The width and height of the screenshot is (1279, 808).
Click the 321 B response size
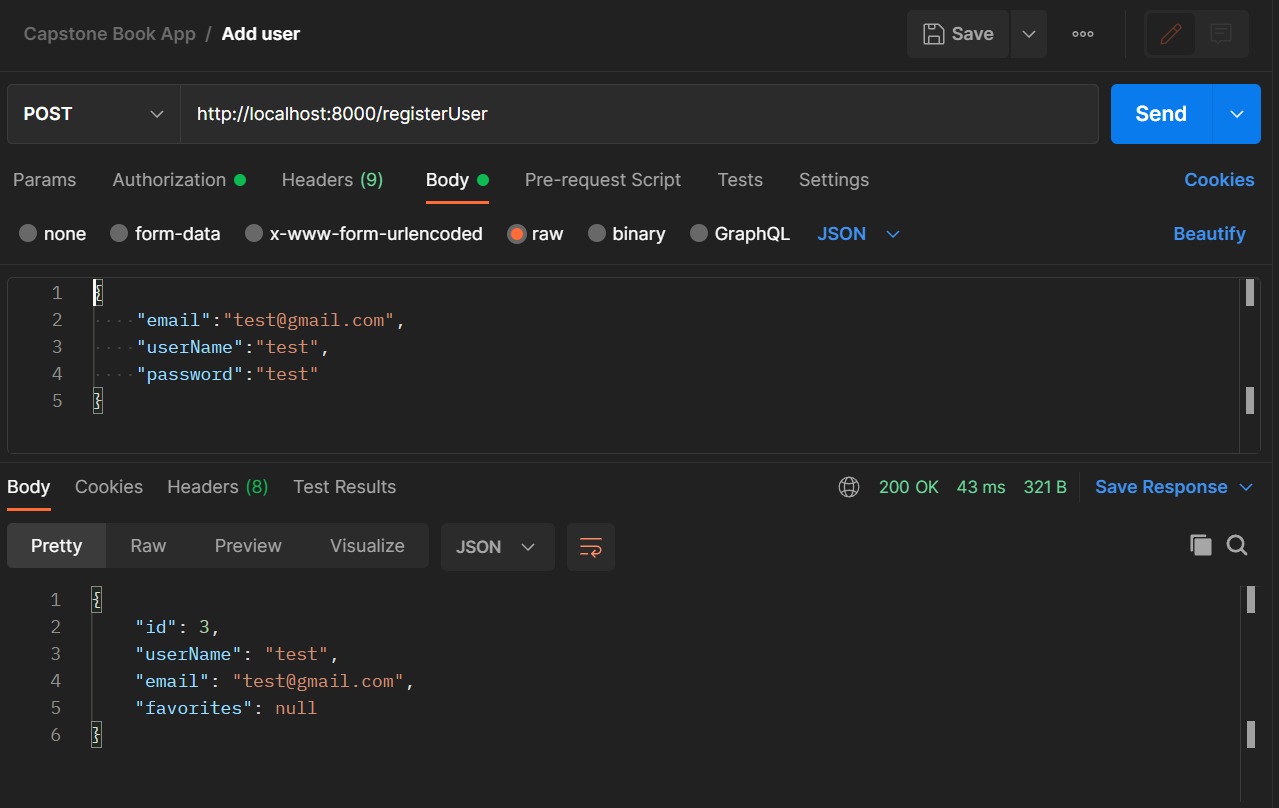(1045, 487)
